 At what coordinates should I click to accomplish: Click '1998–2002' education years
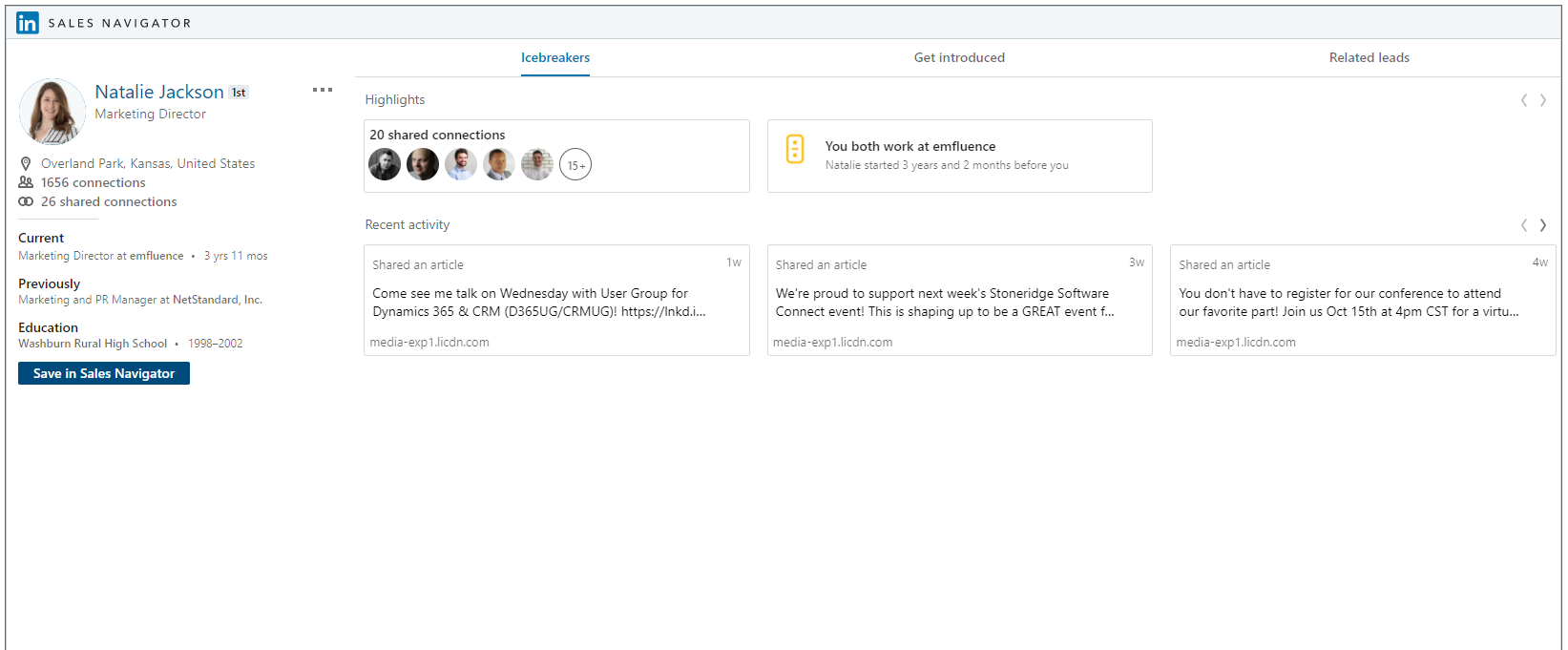tap(216, 344)
